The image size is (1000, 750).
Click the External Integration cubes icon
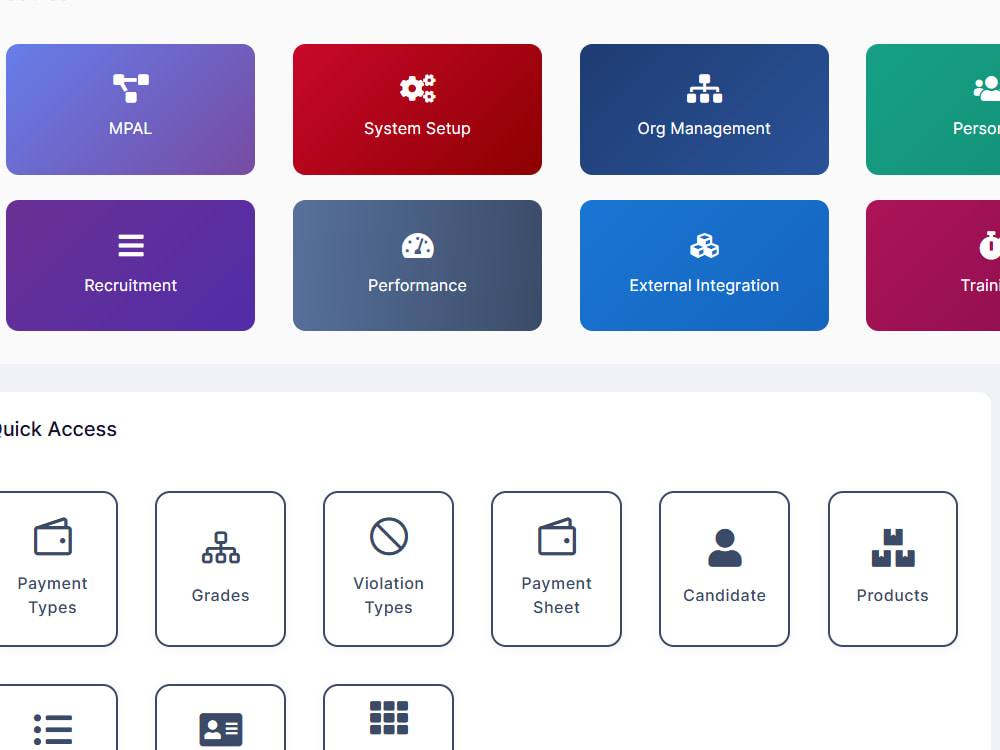[704, 246]
